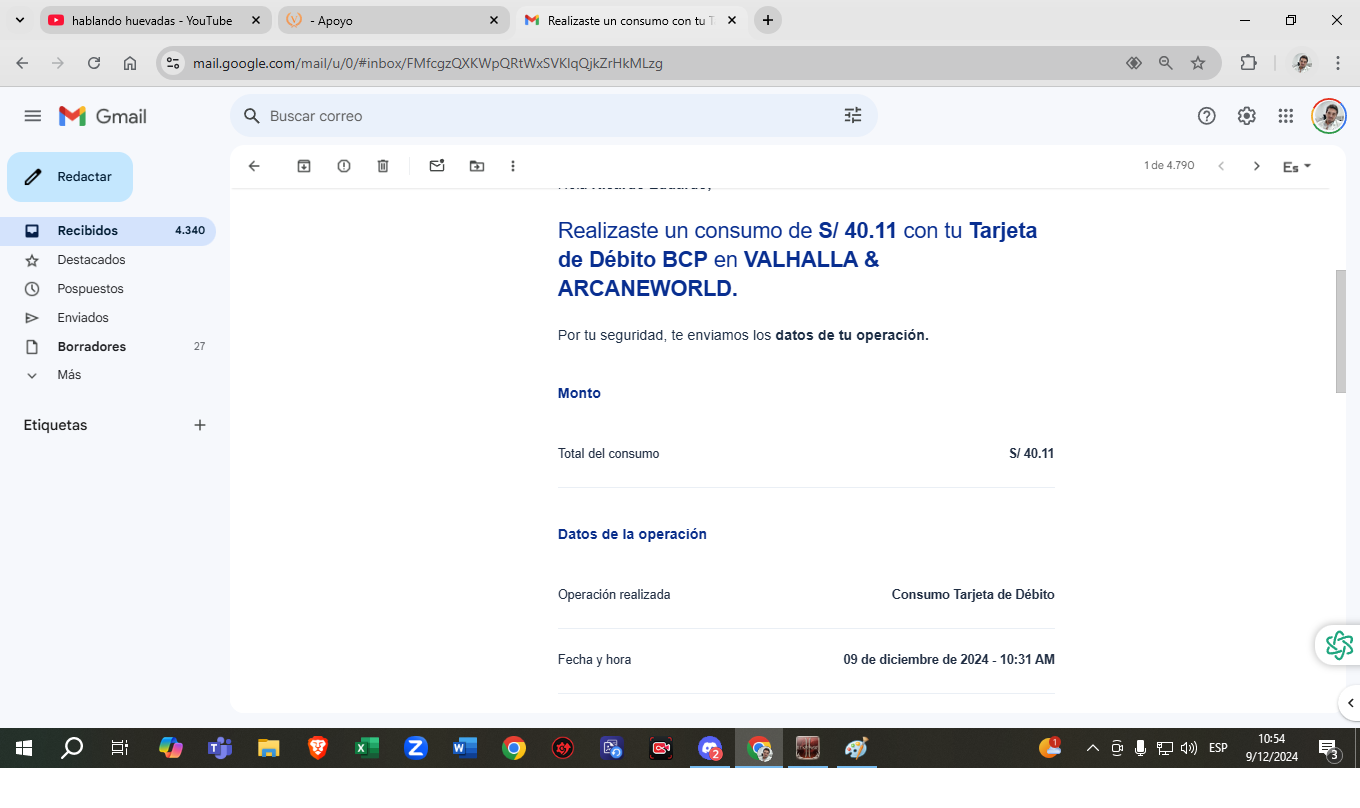This screenshot has width=1360, height=808.
Task: Open the input tools language dropdown
Action: (1297, 166)
